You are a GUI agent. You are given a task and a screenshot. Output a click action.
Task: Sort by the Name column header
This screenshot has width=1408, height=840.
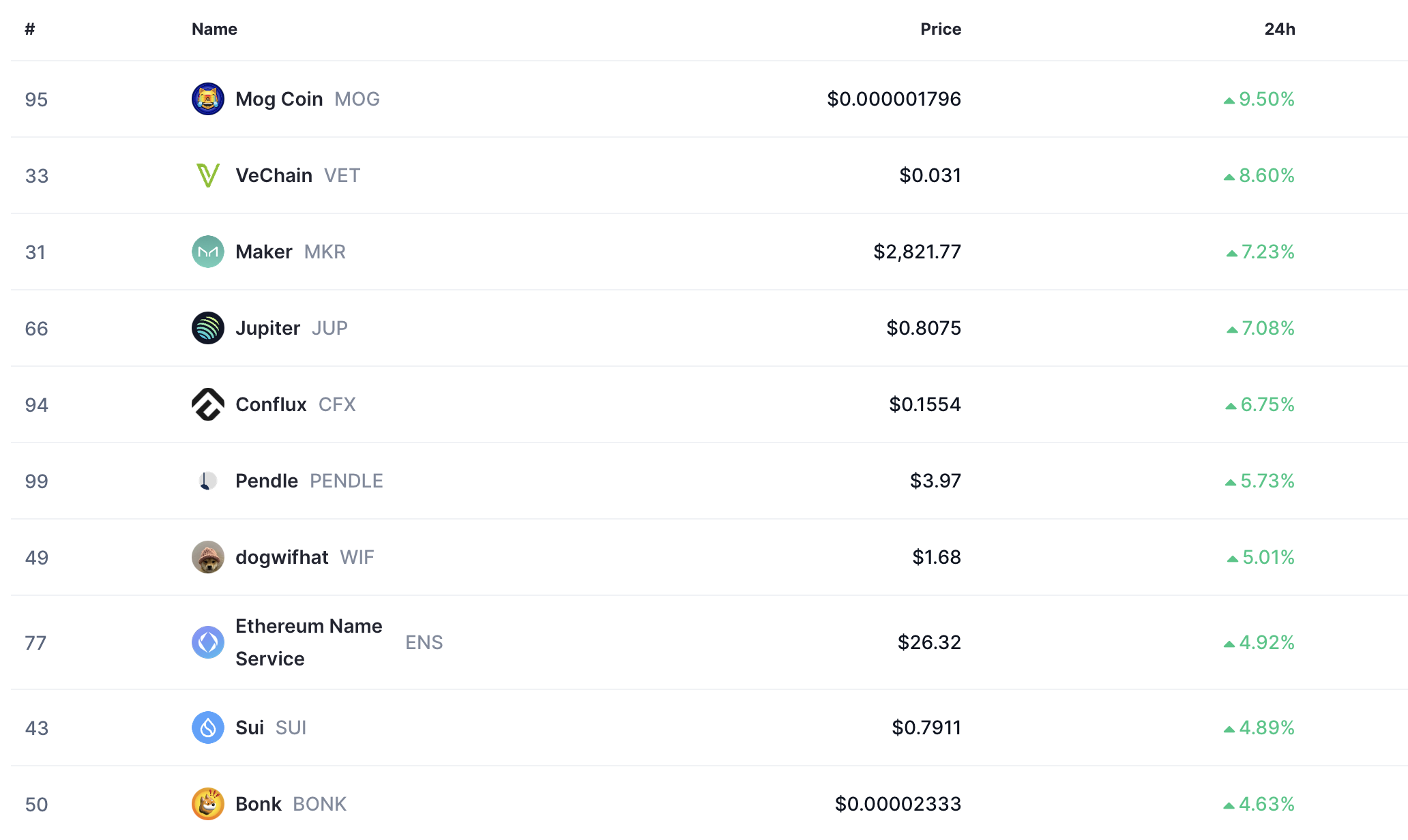(x=214, y=29)
